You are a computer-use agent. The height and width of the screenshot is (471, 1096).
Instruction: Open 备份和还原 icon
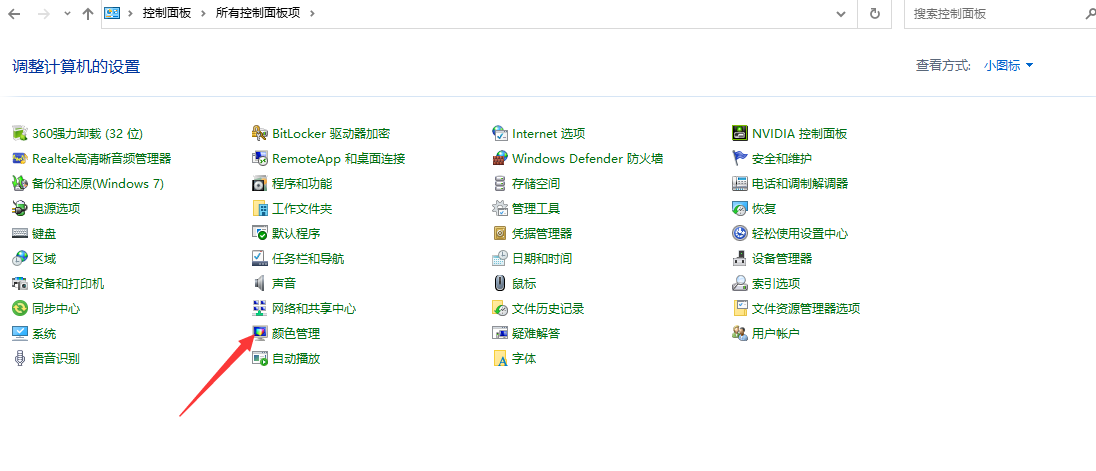(x=20, y=184)
